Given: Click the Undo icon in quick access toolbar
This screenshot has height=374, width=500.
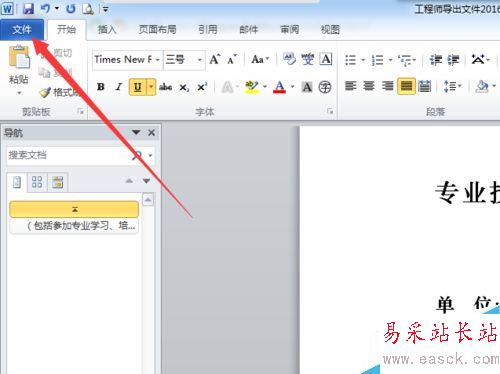Looking at the screenshot, I should pyautogui.click(x=45, y=9).
